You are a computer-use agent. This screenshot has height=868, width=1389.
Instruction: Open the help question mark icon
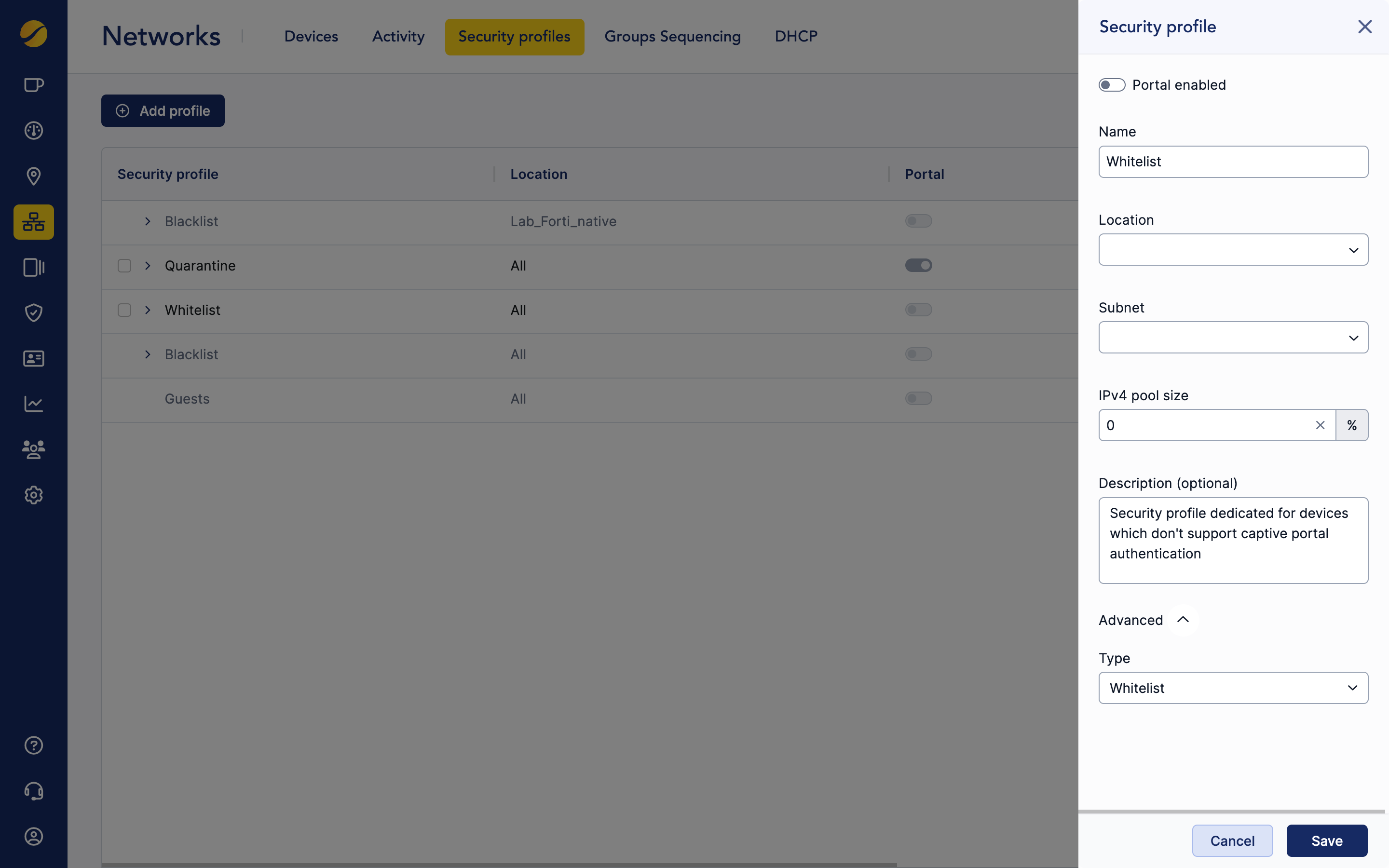33,745
